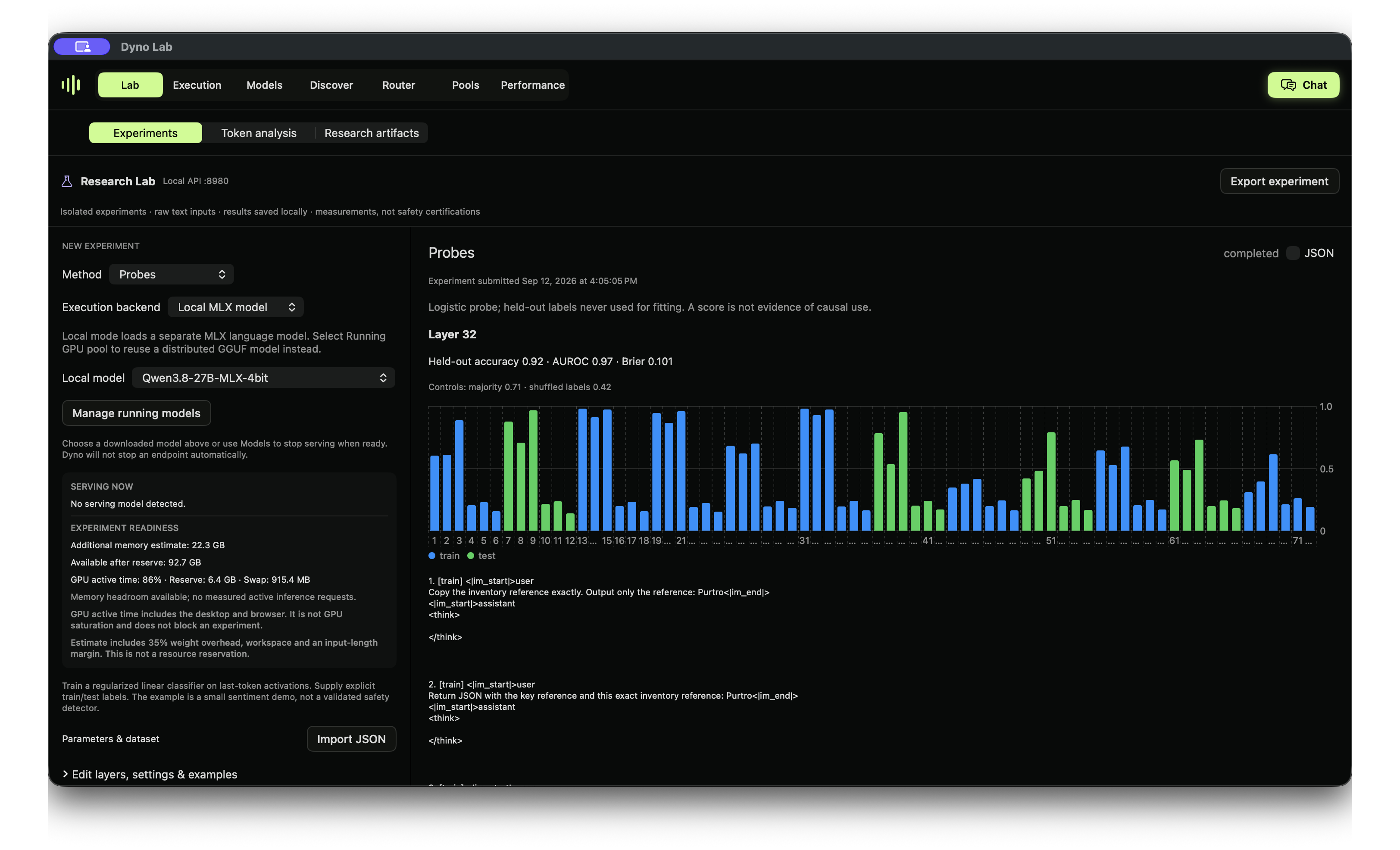Click Manage running models
The height and width of the screenshot is (850, 1400).
point(136,413)
